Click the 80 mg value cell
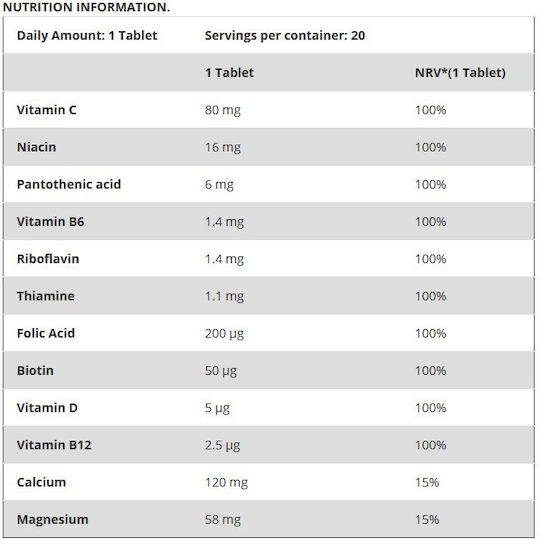Screen dimensions: 540x539 [223, 110]
